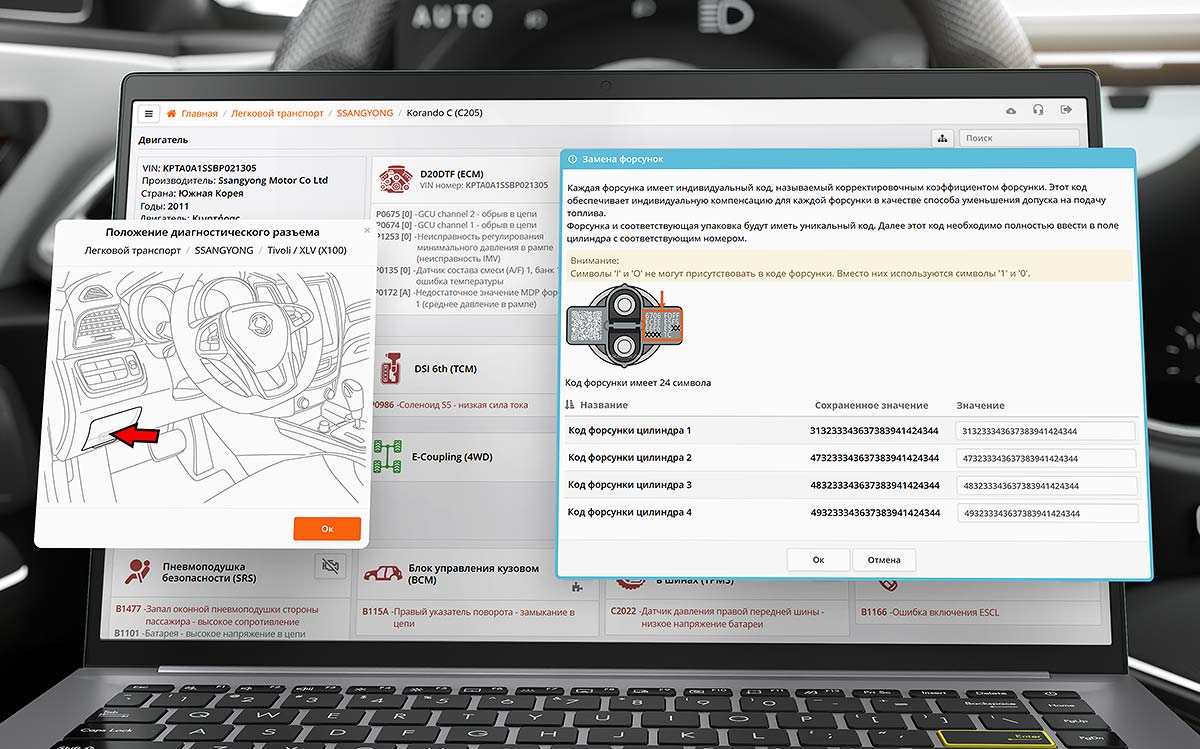The width and height of the screenshot is (1200, 749).
Task: Click the cloud download icon
Action: (1011, 111)
